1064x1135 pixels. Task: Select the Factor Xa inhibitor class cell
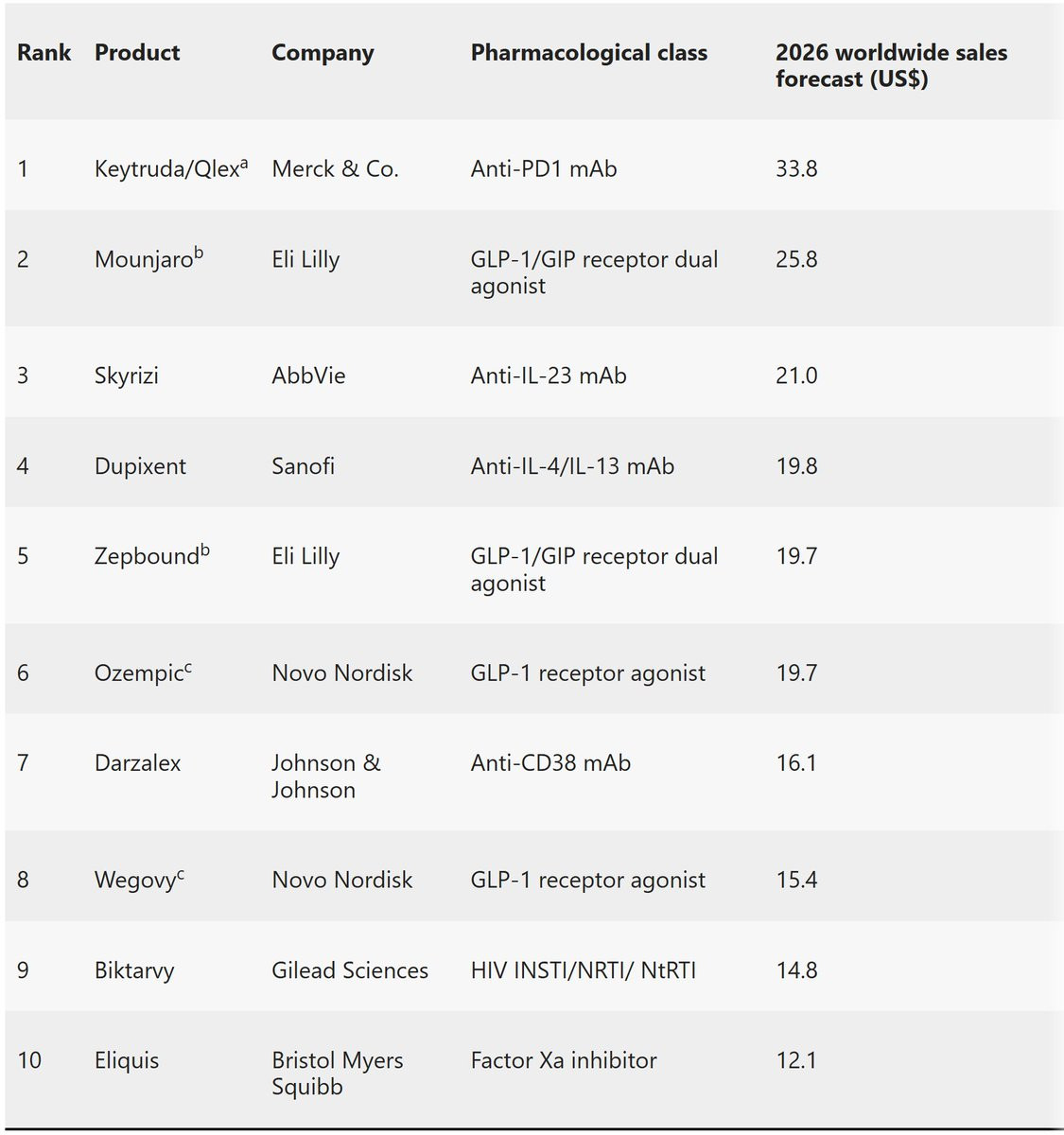564,1060
